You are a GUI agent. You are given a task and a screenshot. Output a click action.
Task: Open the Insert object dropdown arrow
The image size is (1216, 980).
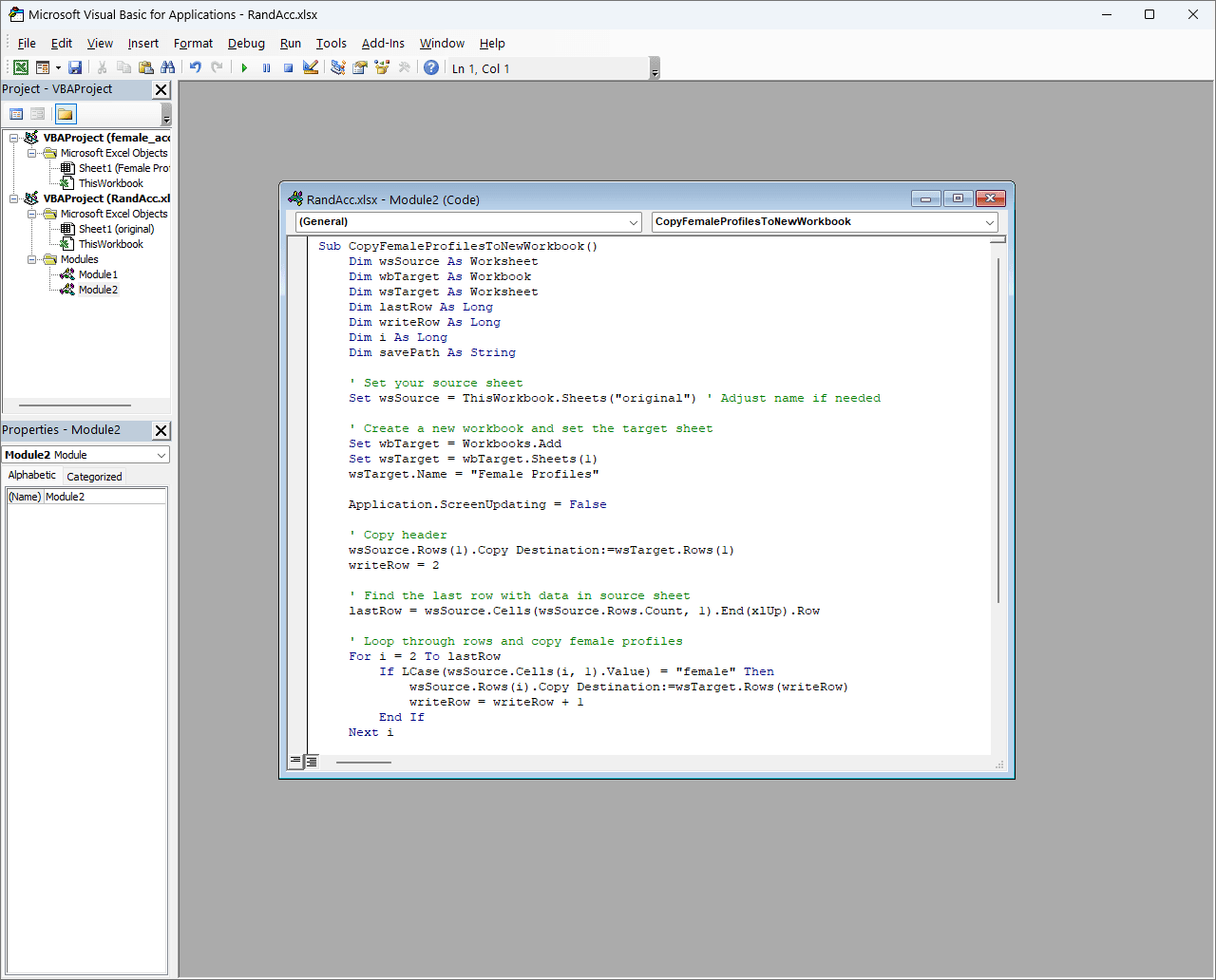[58, 67]
